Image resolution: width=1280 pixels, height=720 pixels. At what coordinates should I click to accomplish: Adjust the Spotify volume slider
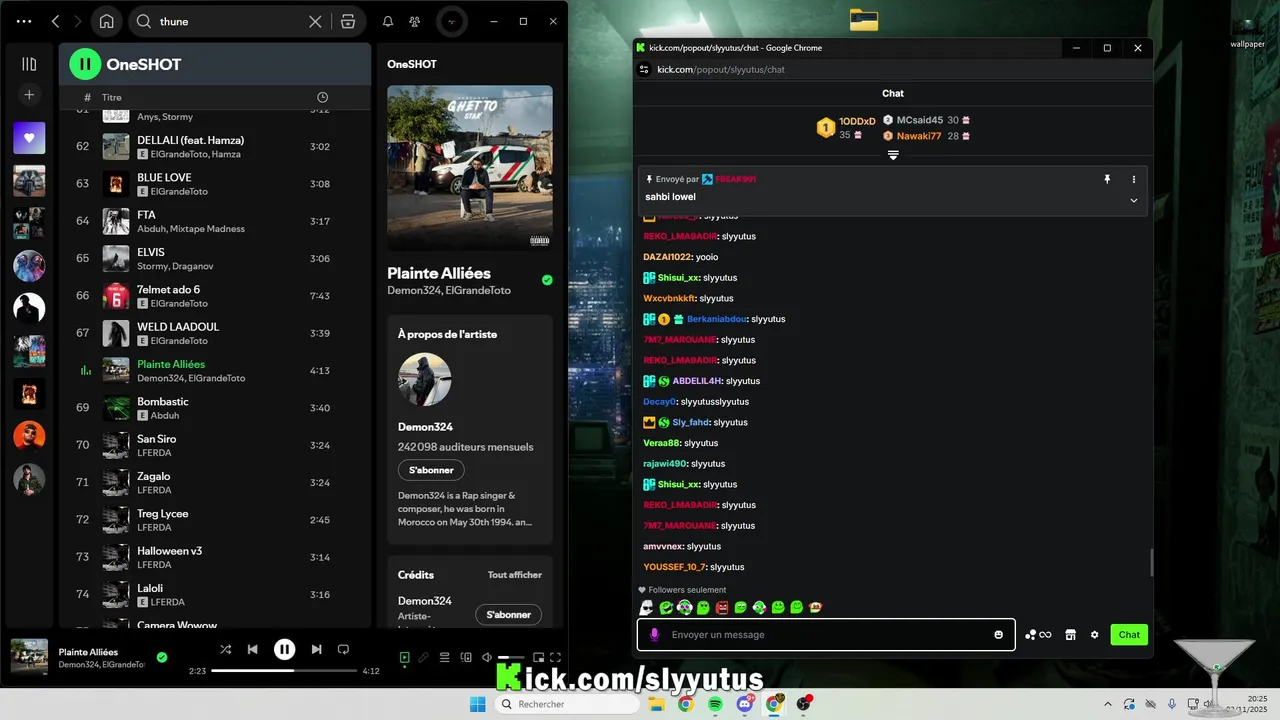[512, 657]
